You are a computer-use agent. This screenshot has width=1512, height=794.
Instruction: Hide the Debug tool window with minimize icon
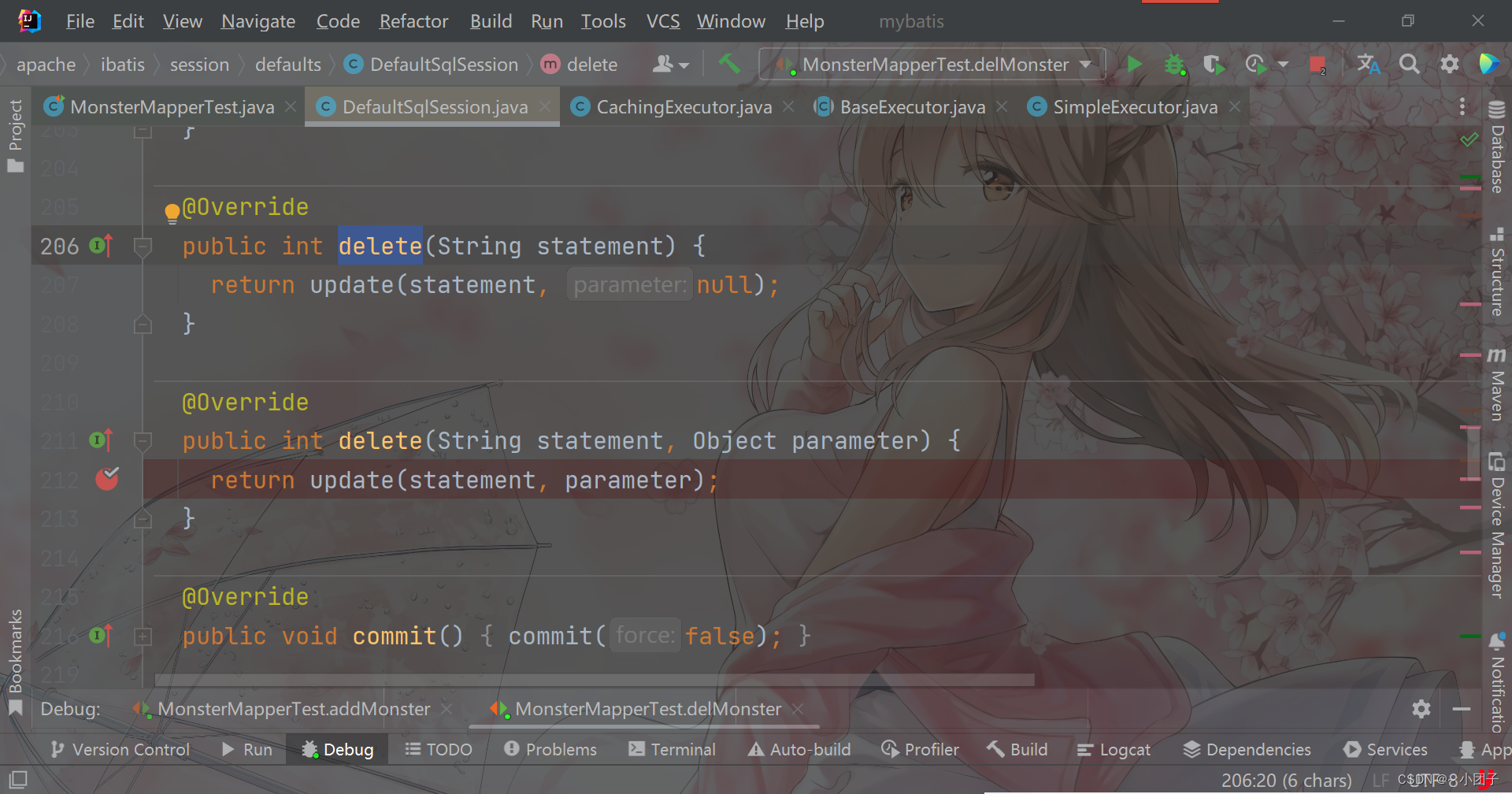tap(1462, 709)
